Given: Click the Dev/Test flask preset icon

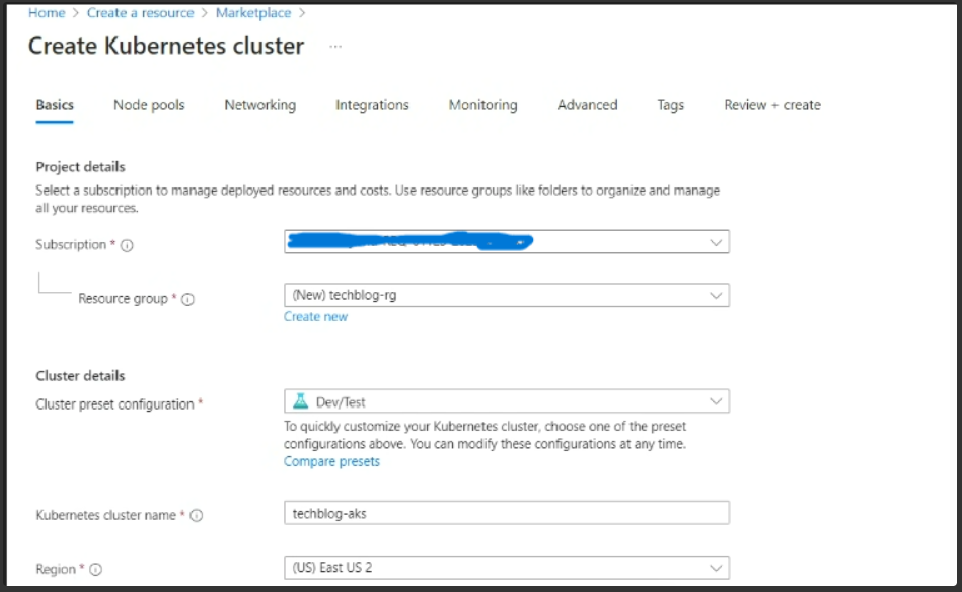Looking at the screenshot, I should click(301, 401).
